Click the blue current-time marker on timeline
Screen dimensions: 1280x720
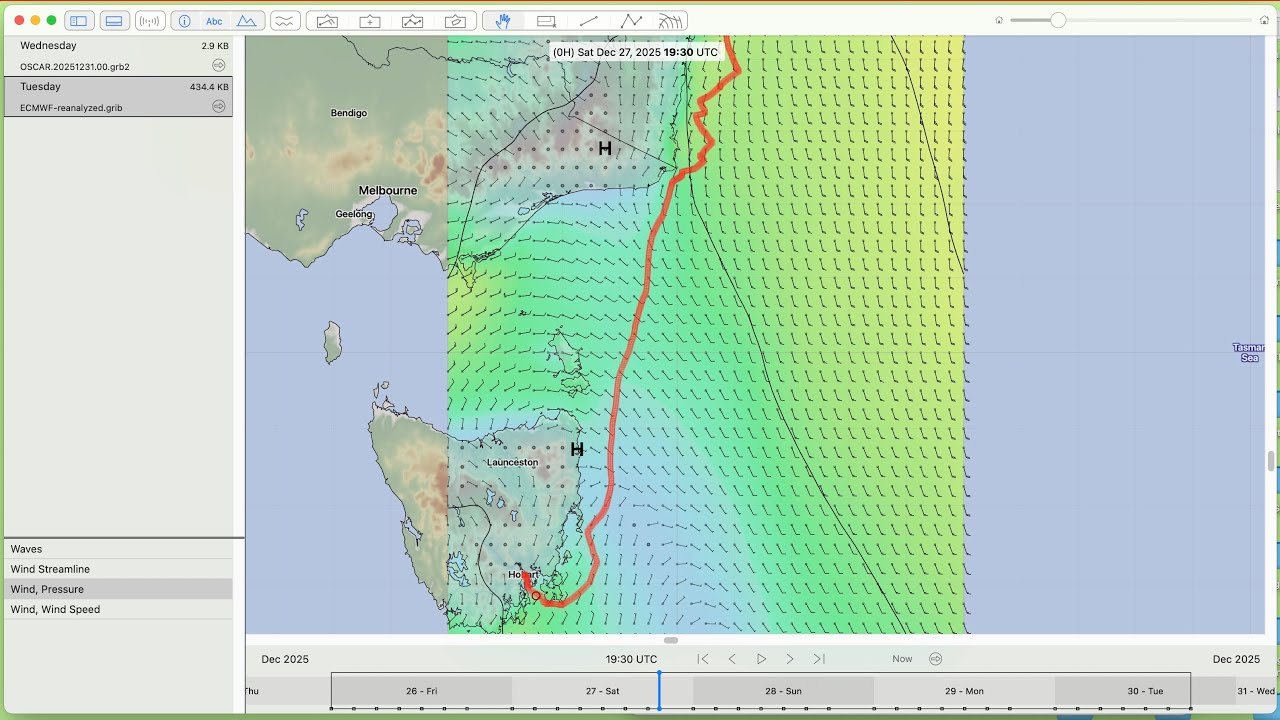click(x=659, y=691)
